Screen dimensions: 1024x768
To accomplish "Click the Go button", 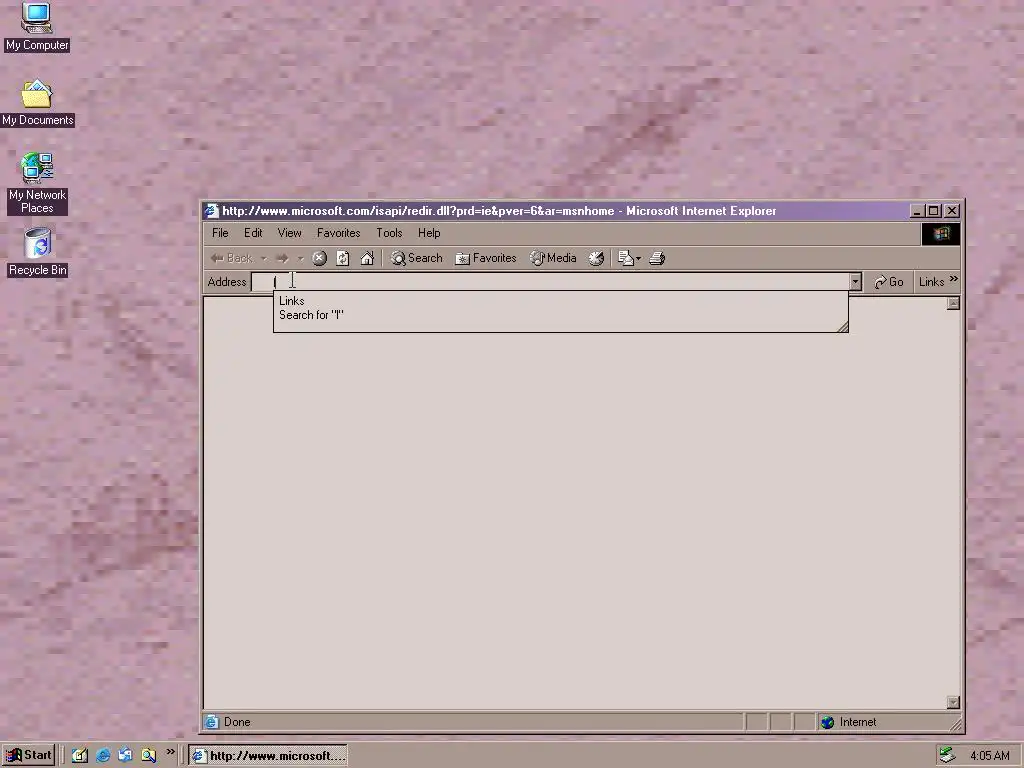I will (x=889, y=282).
